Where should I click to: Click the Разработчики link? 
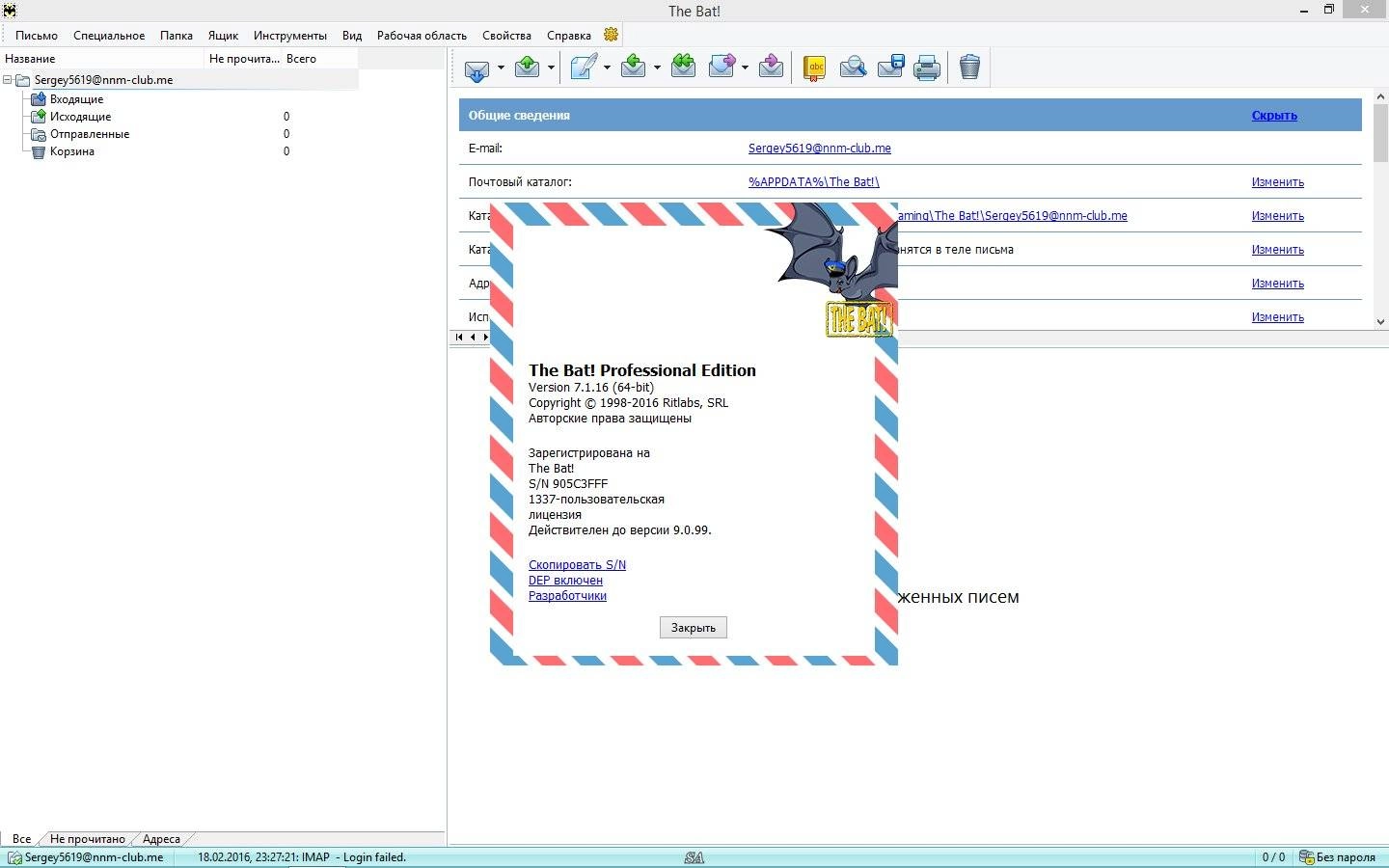[567, 596]
